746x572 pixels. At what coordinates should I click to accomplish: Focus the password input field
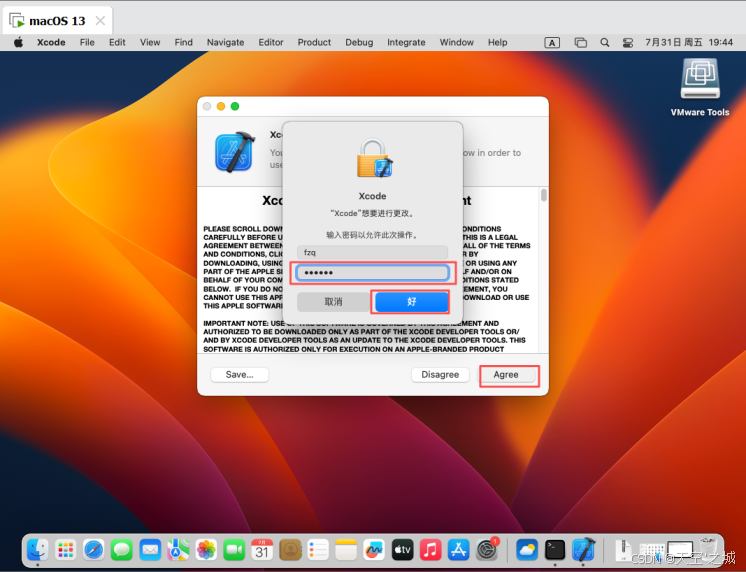373,272
